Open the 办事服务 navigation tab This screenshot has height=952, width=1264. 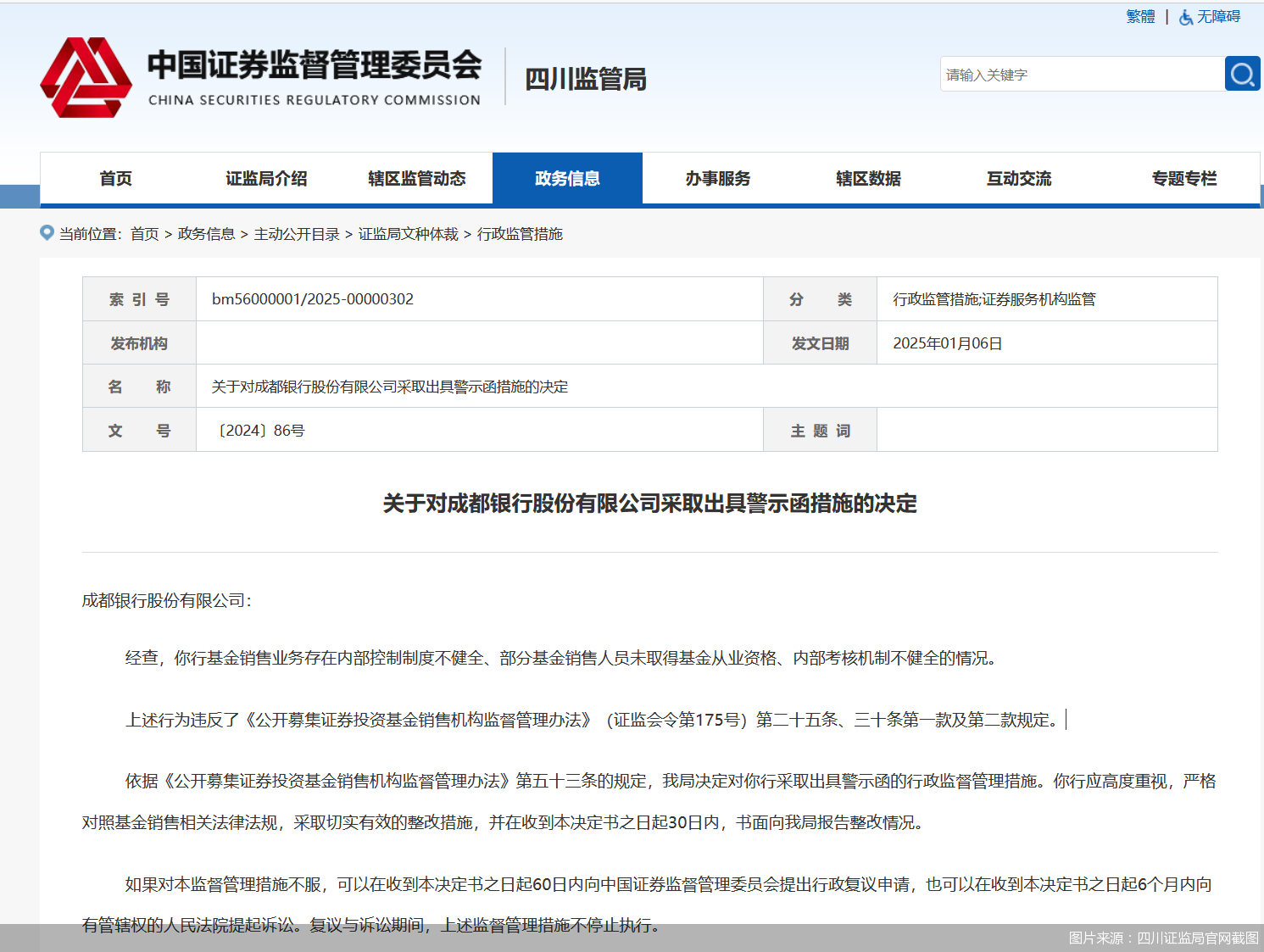click(x=717, y=179)
